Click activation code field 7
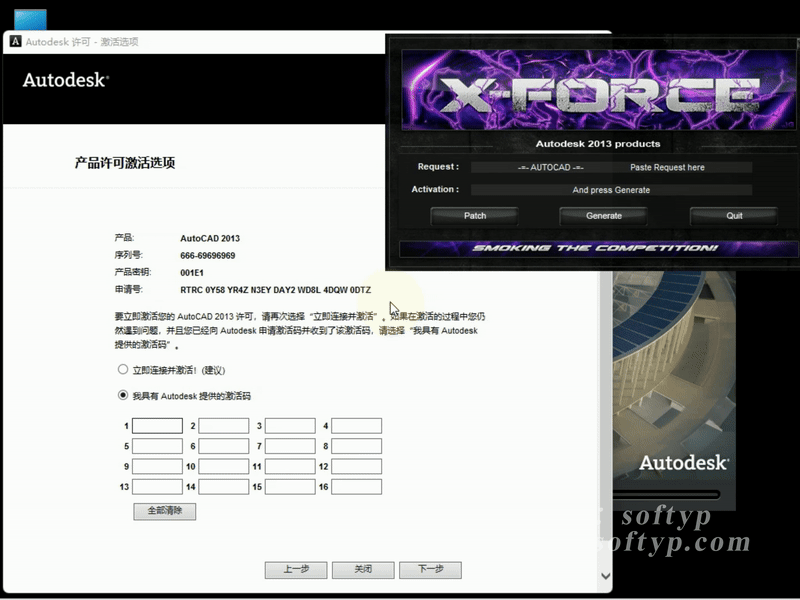This screenshot has width=800, height=600. (x=290, y=446)
